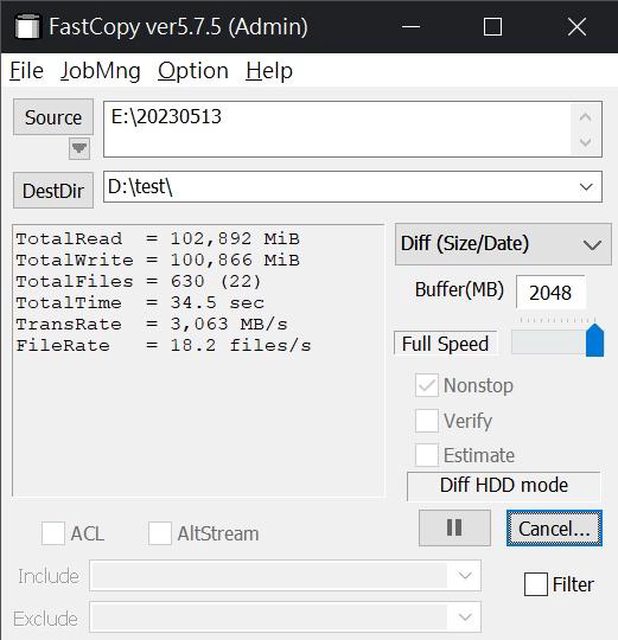Click the FastCopy app icon in title bar
618x640 pixels.
click(x=28, y=27)
